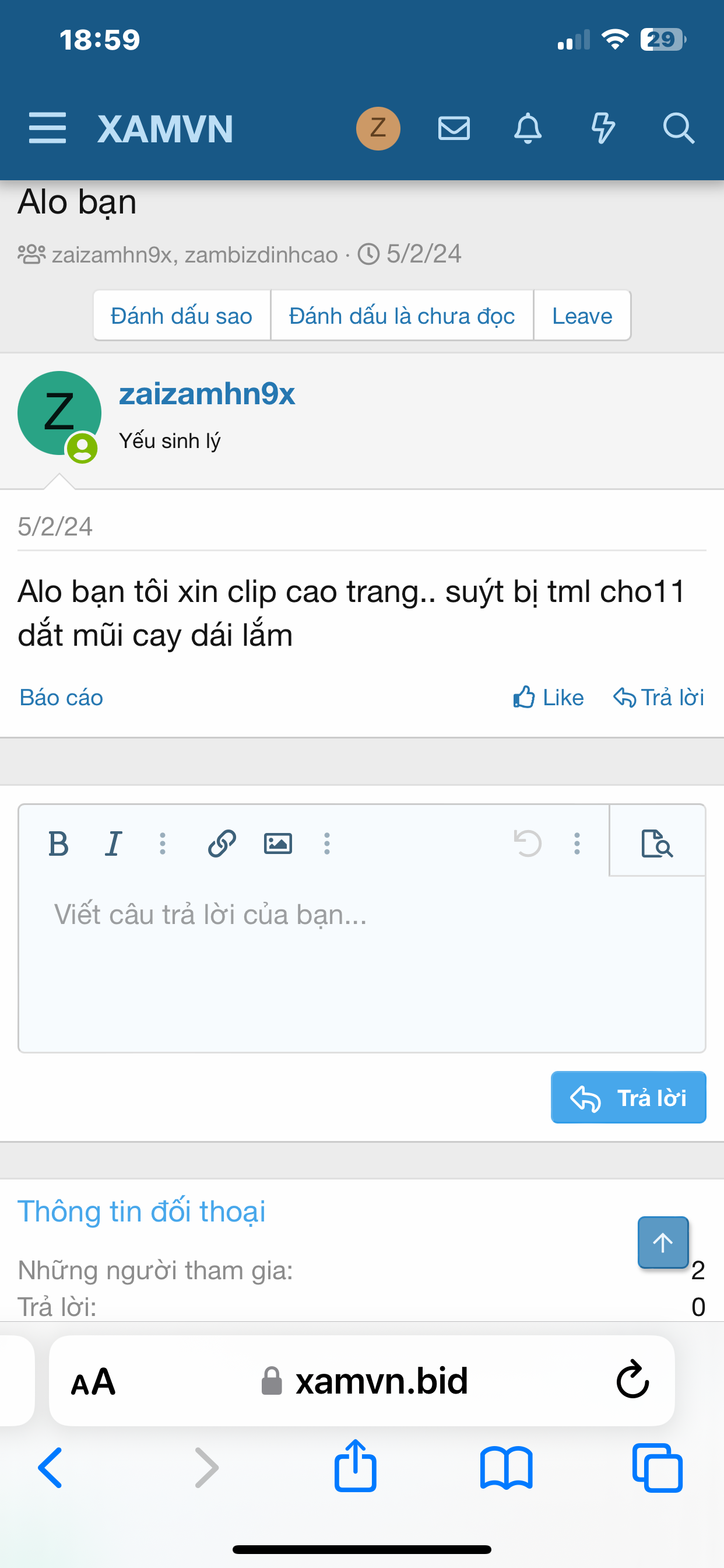724x1568 pixels.
Task: Focus the reply text field
Action: click(x=362, y=964)
